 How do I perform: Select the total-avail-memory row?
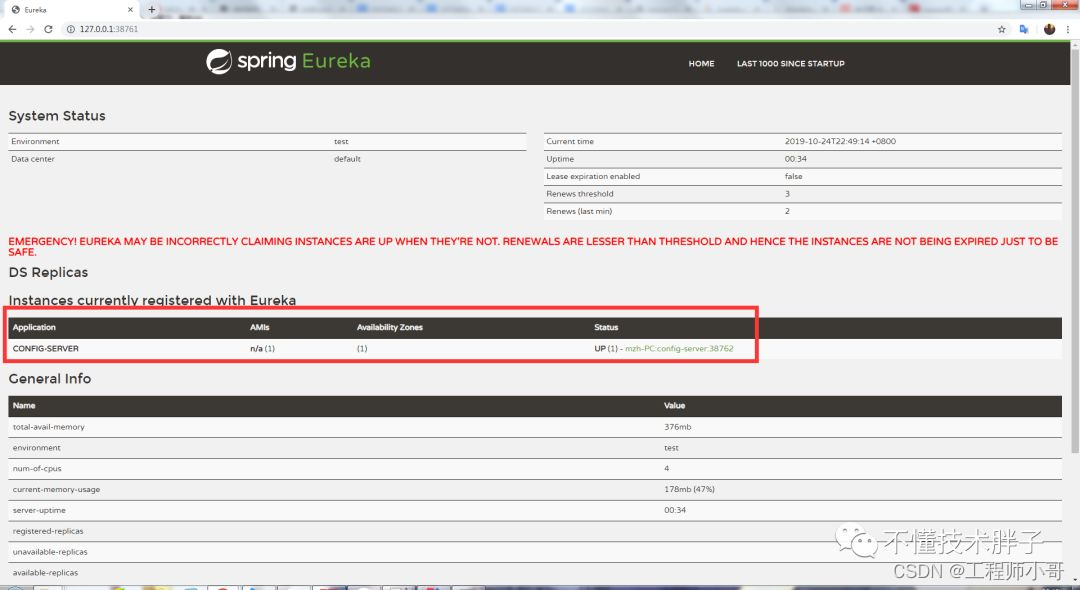pyautogui.click(x=535, y=427)
